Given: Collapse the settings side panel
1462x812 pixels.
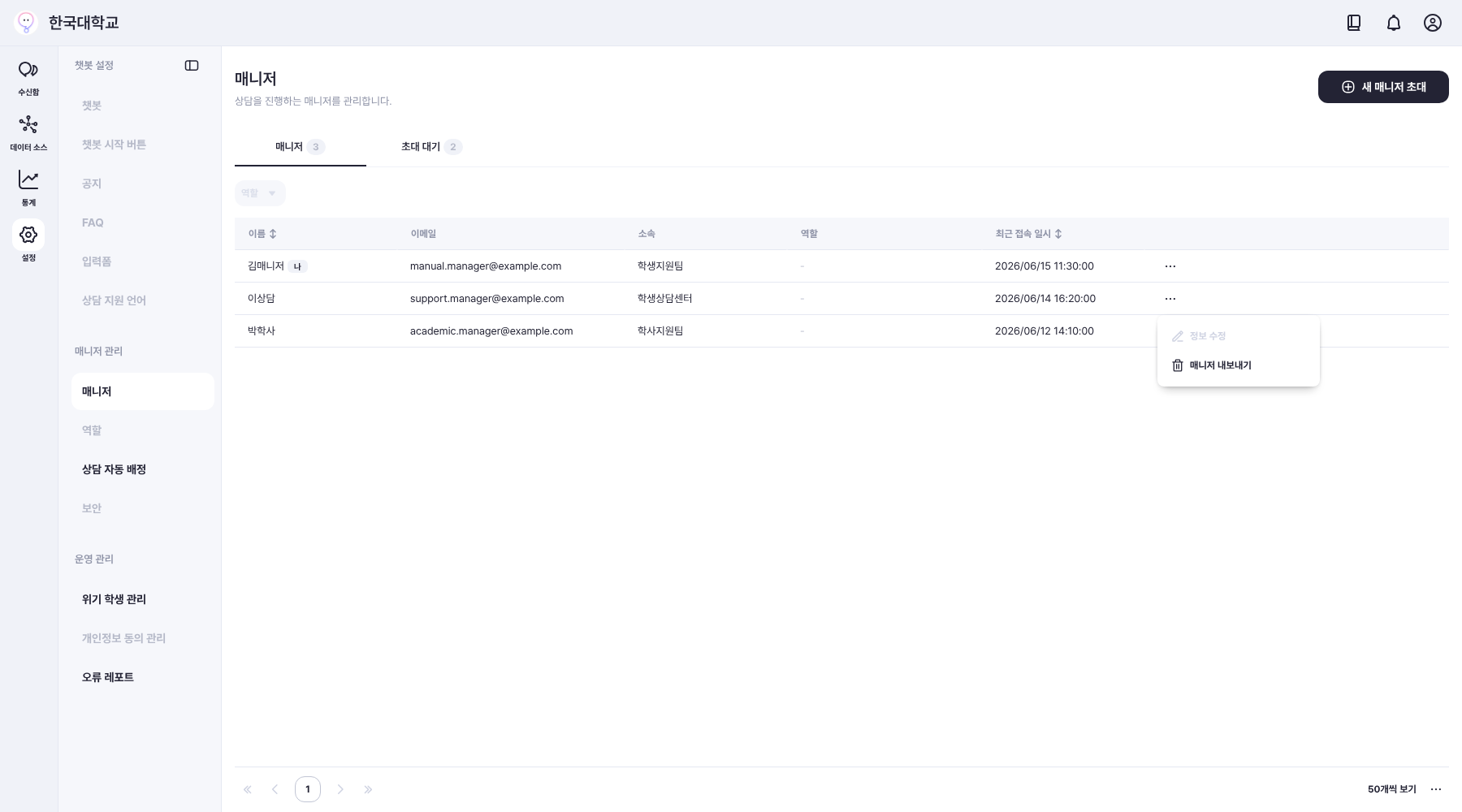Looking at the screenshot, I should pos(192,66).
